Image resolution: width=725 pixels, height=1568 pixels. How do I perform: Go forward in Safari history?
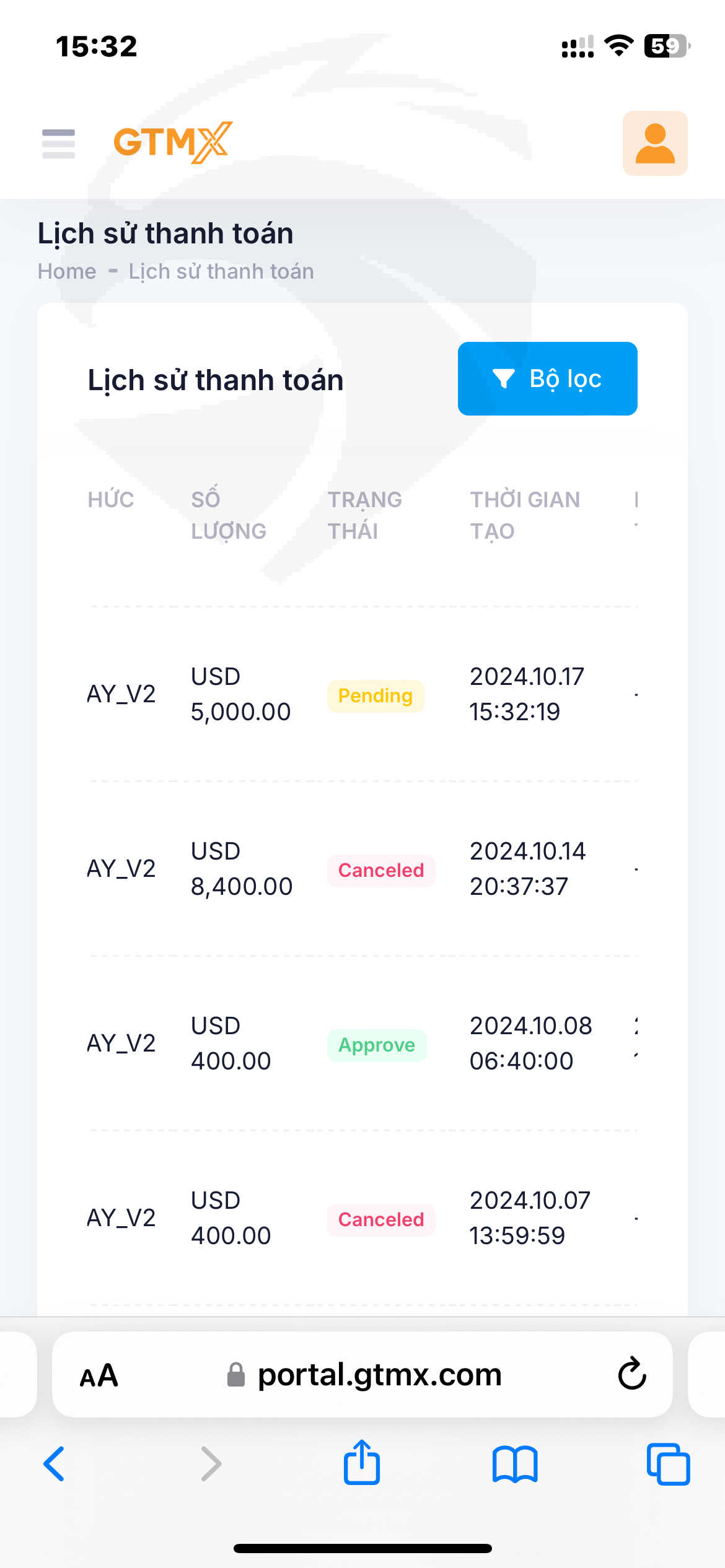[x=211, y=1464]
